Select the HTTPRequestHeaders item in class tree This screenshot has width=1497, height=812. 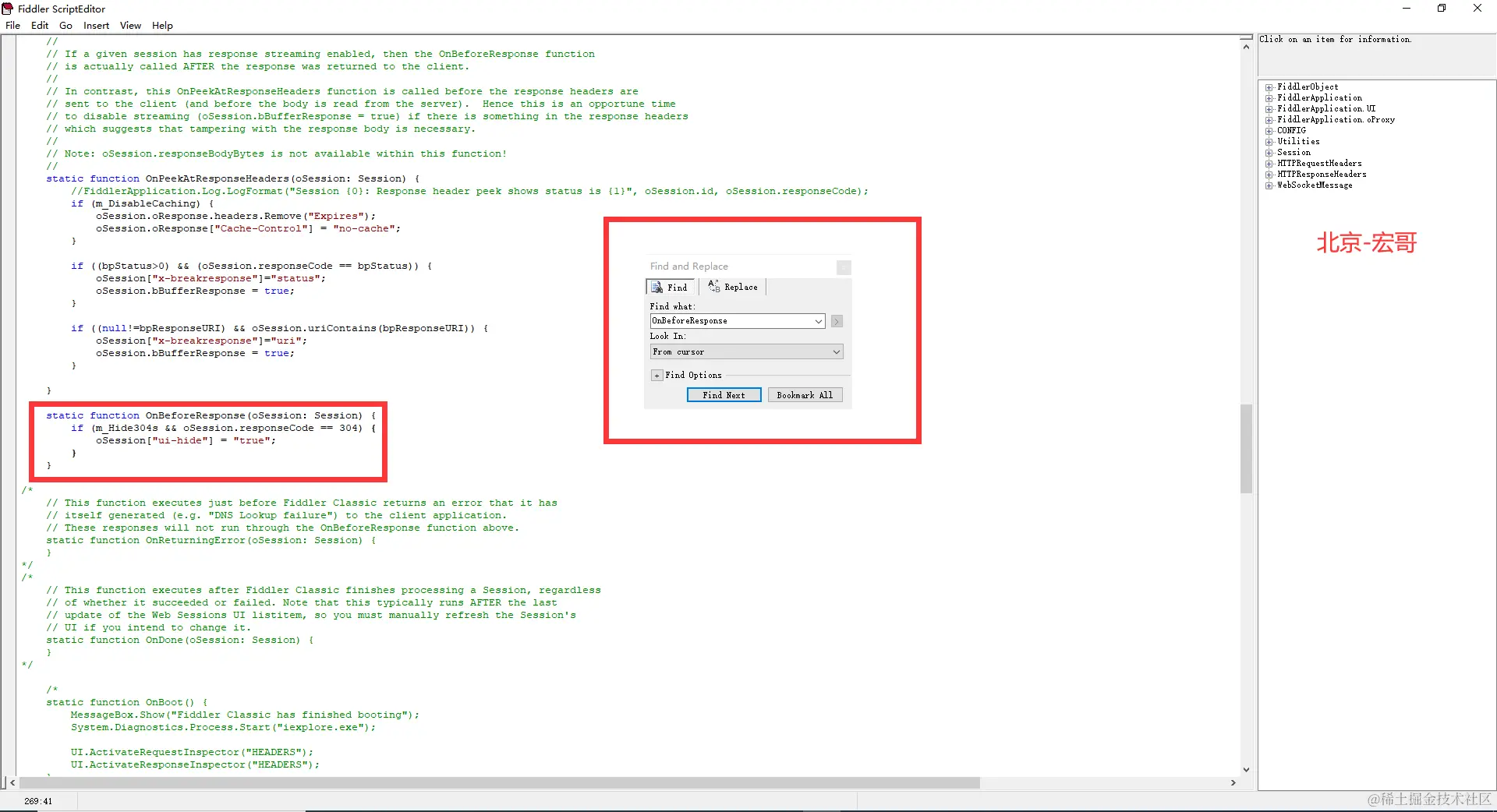pyautogui.click(x=1319, y=164)
